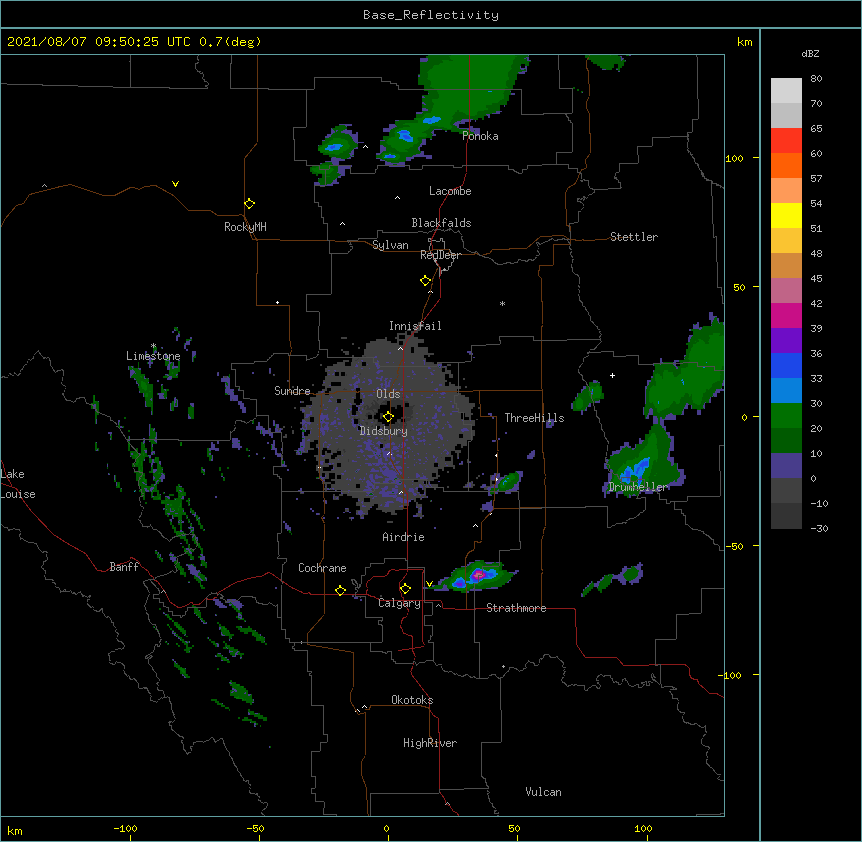Click the Stettler town label
Viewport: 862px width, 842px height.
coord(634,237)
